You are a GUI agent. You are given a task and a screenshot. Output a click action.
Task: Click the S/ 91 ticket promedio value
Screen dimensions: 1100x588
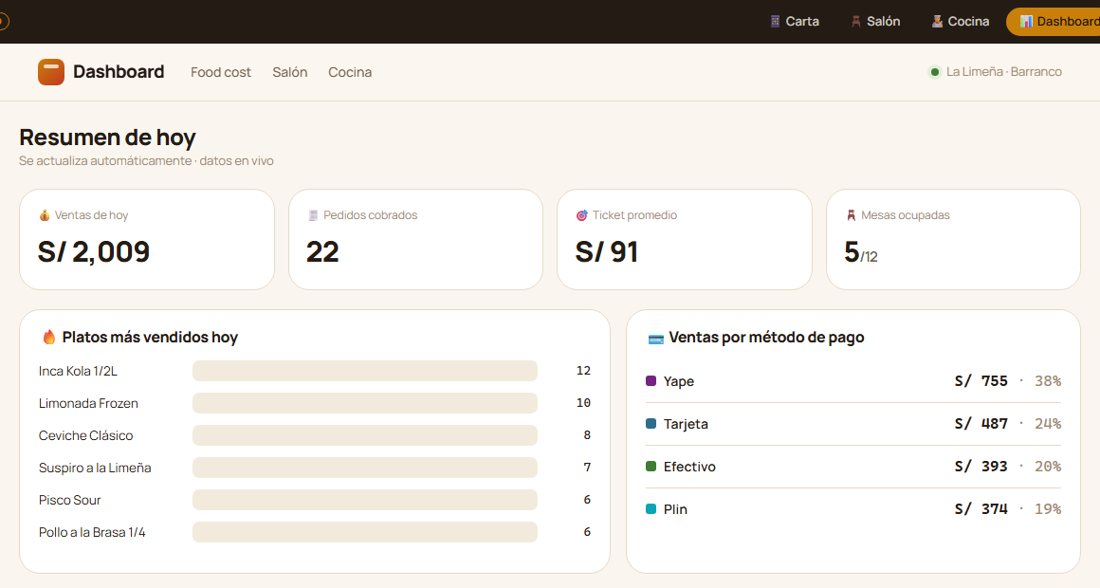click(607, 252)
